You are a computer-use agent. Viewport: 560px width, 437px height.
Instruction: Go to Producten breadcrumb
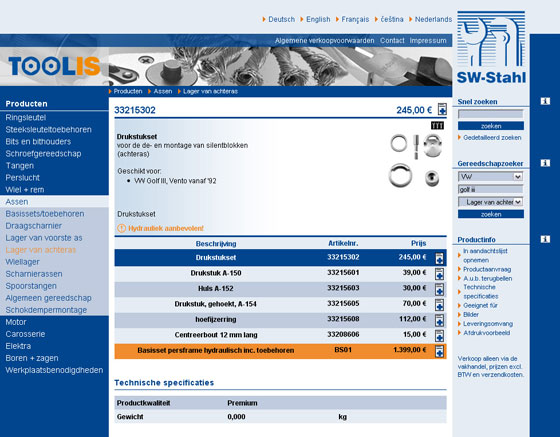pyautogui.click(x=128, y=91)
